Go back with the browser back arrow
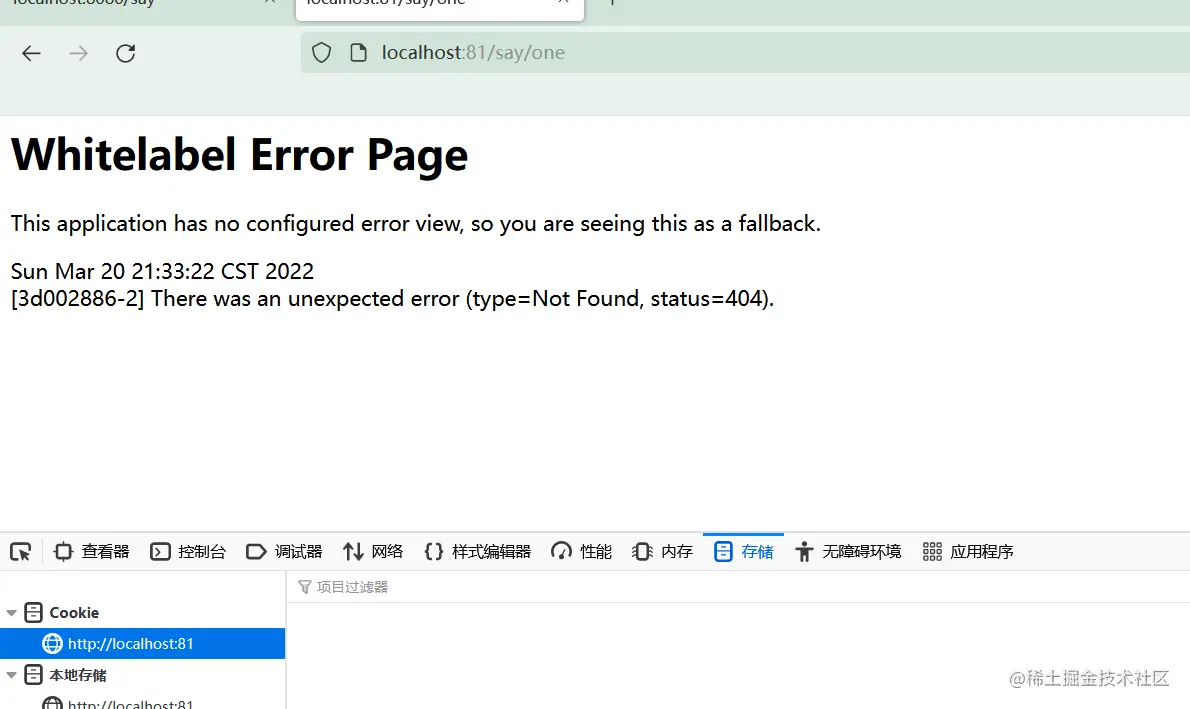This screenshot has height=709, width=1190. (31, 53)
